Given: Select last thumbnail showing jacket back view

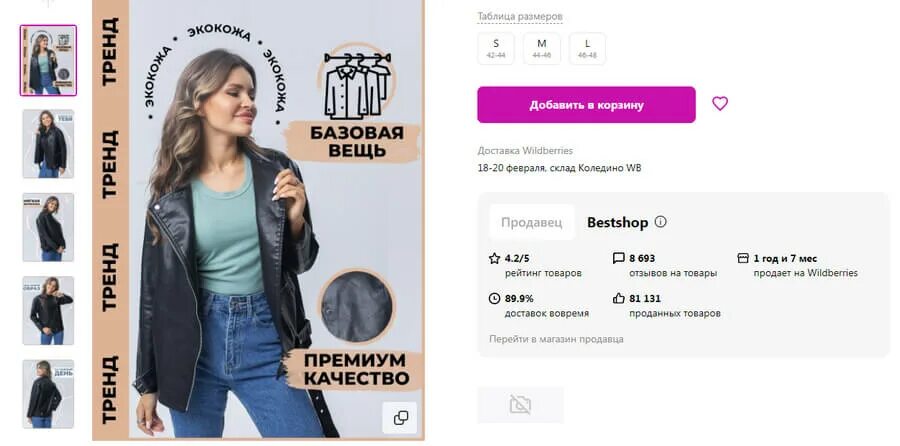Looking at the screenshot, I should pos(48,394).
